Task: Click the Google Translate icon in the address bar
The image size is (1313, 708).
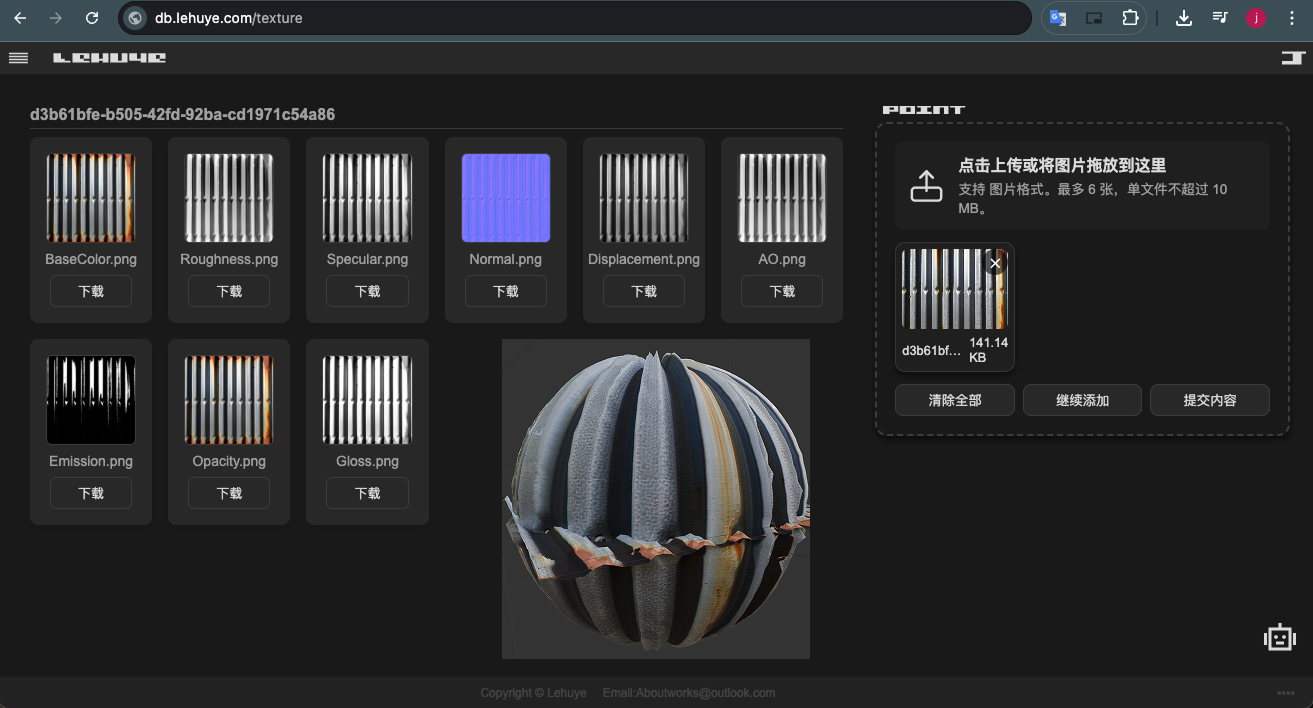Action: coord(1057,18)
